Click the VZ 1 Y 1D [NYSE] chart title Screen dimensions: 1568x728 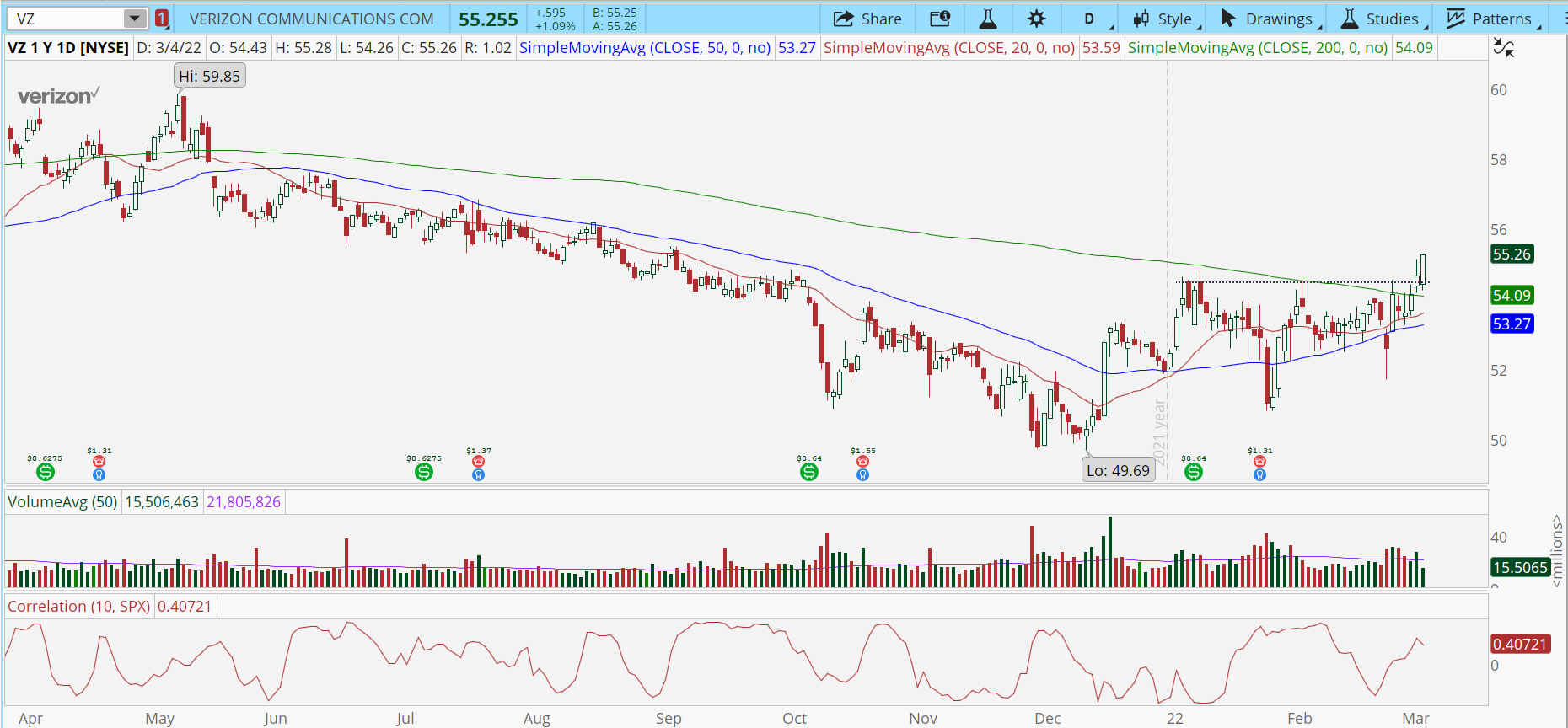[68, 48]
